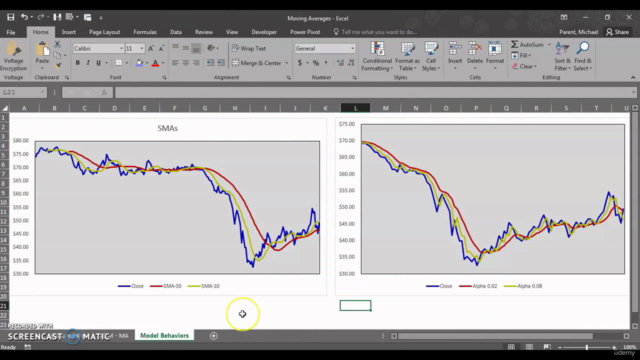Switch to the Page Layout tab
The width and height of the screenshot is (640, 360).
(x=104, y=32)
